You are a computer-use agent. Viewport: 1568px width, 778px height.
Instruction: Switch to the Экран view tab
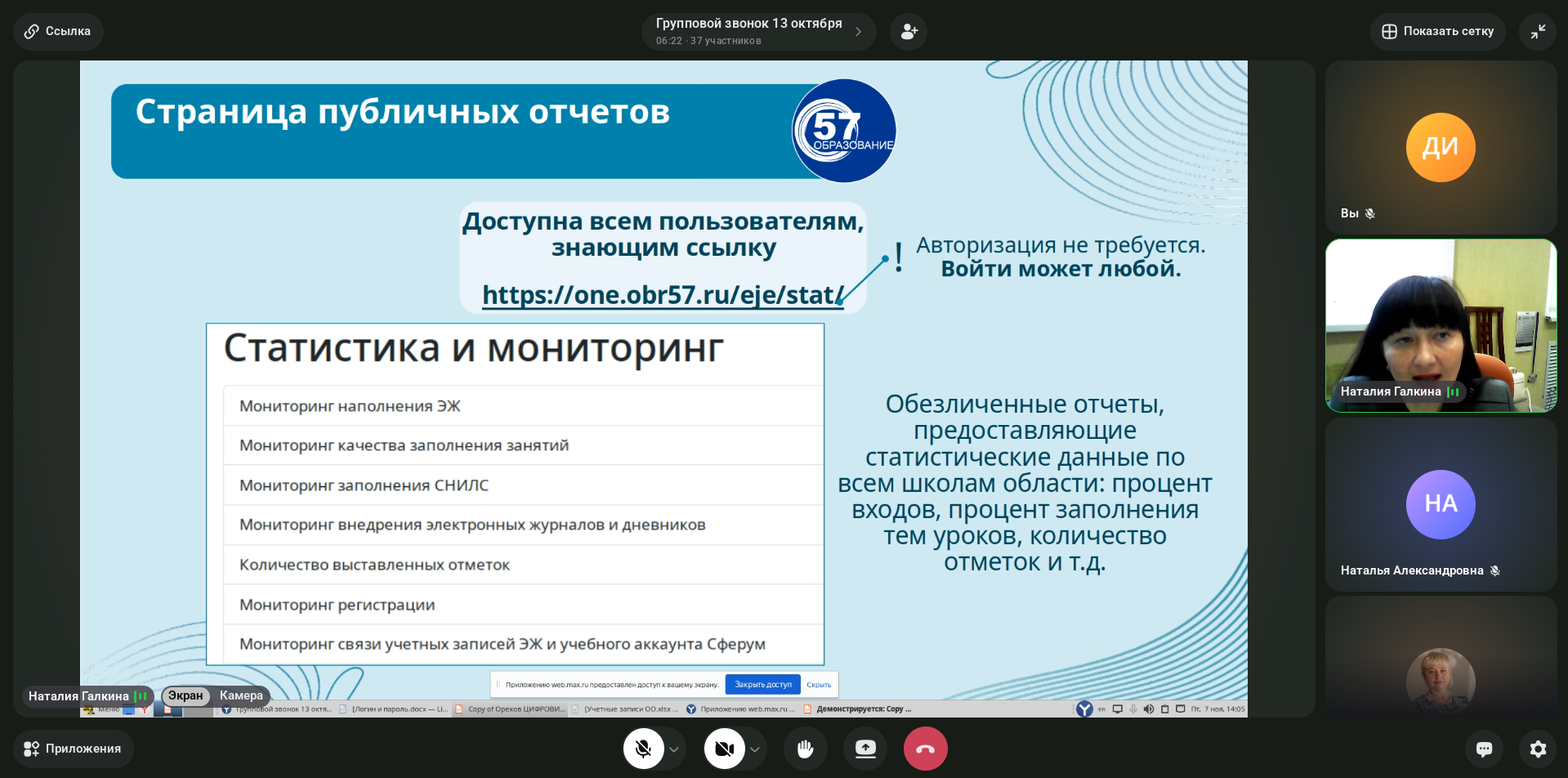coord(185,695)
